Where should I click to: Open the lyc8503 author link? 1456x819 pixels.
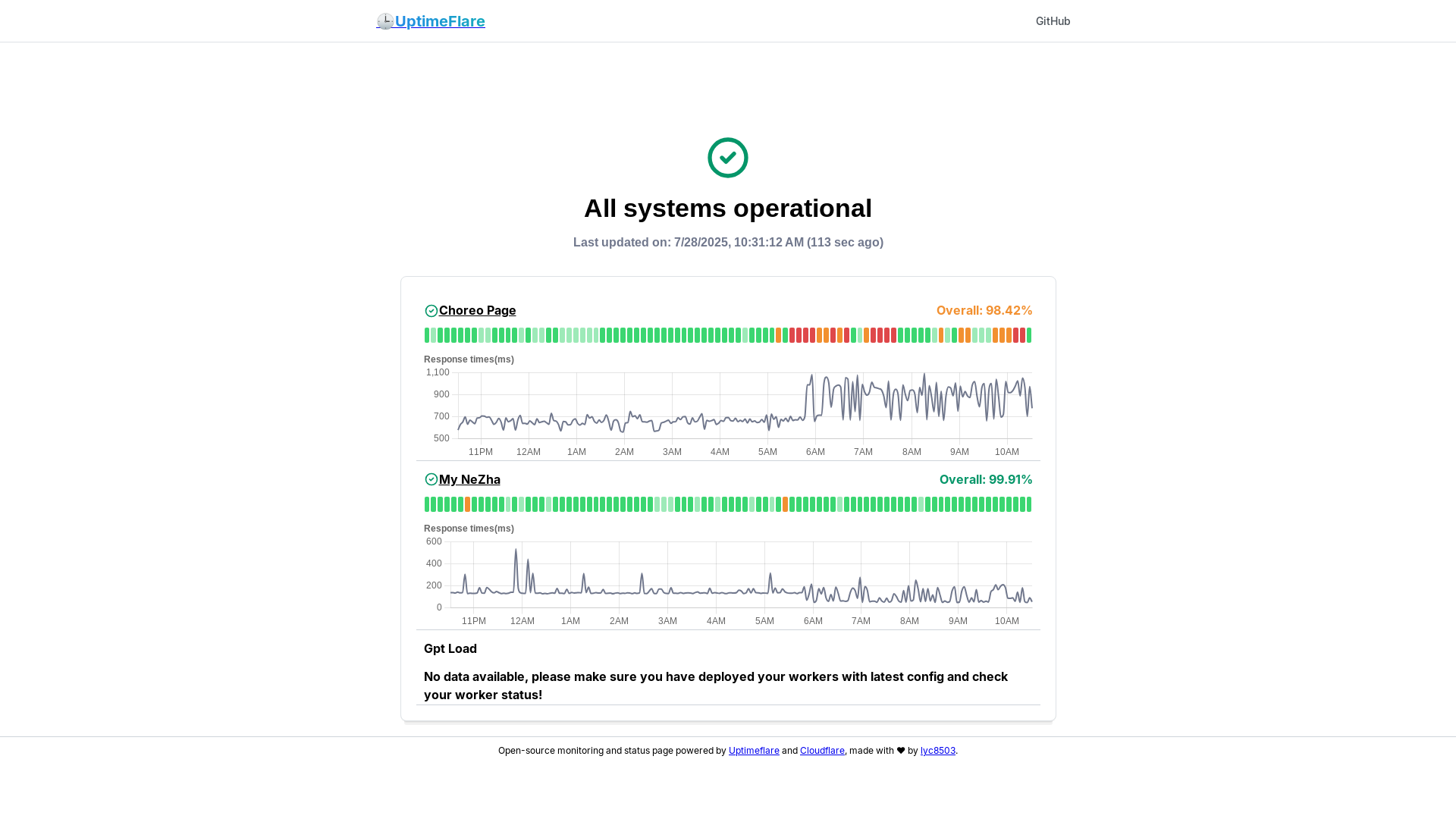(x=938, y=751)
